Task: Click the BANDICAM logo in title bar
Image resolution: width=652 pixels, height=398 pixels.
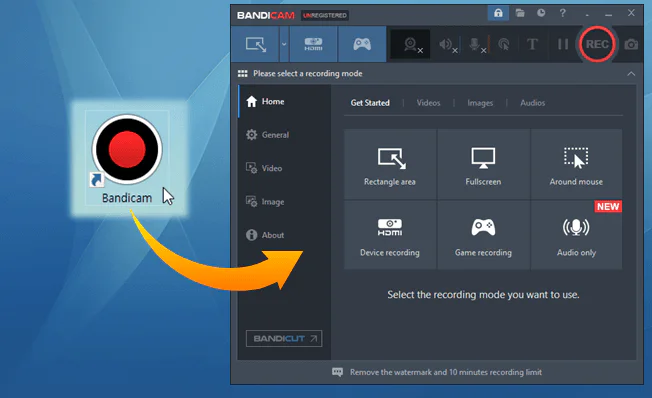Action: pos(266,15)
